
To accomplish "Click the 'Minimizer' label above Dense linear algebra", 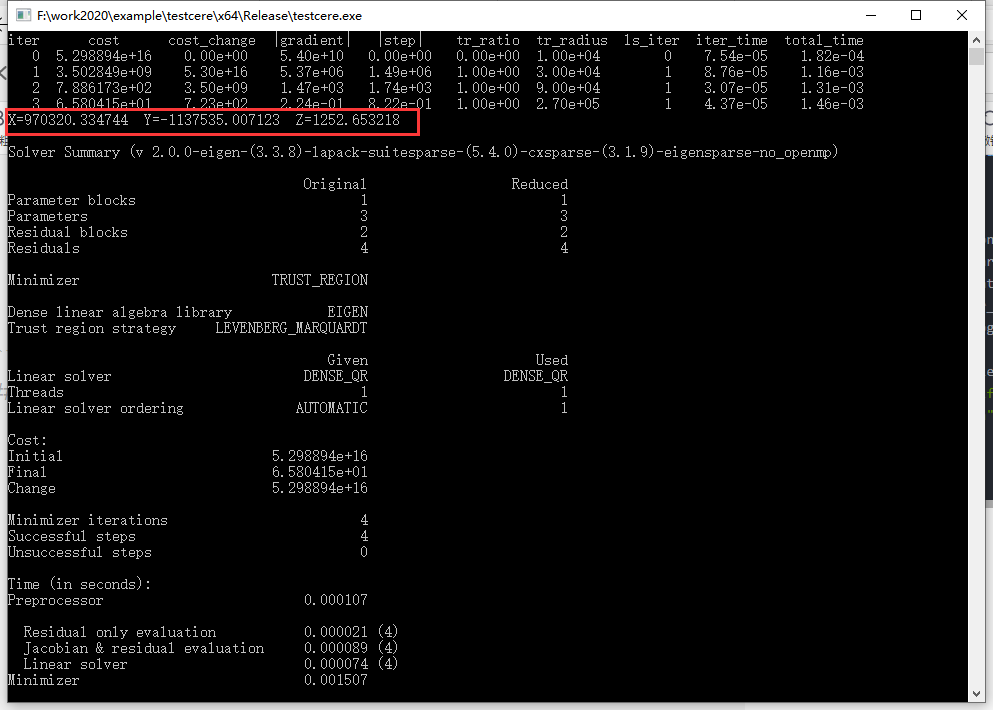I will [x=44, y=280].
